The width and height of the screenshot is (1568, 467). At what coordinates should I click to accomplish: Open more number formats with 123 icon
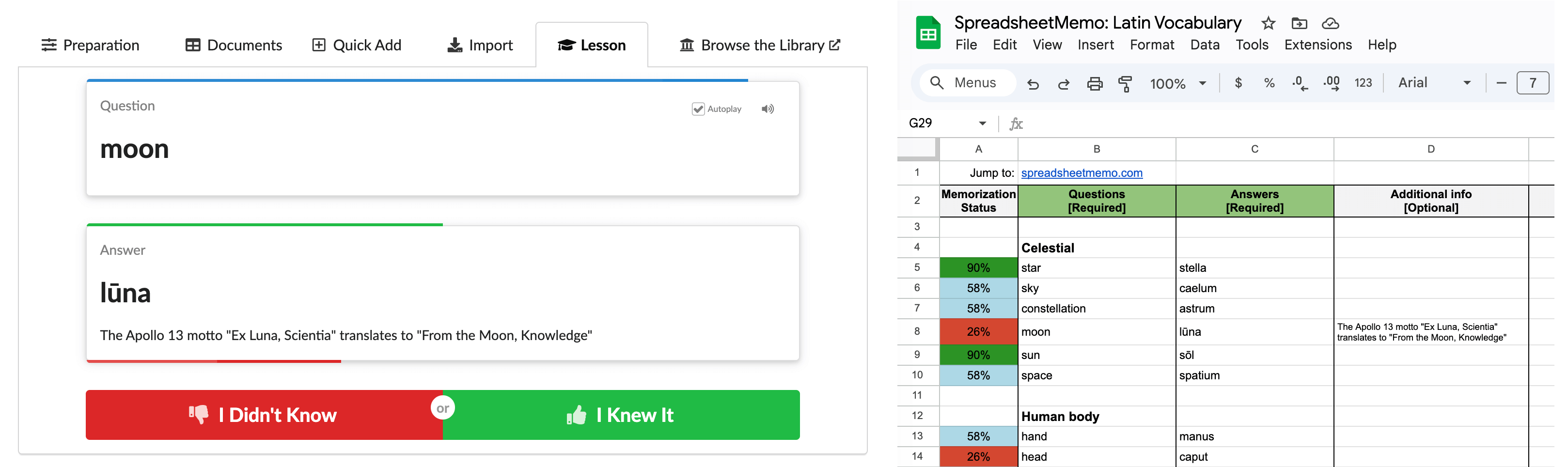(x=1363, y=83)
